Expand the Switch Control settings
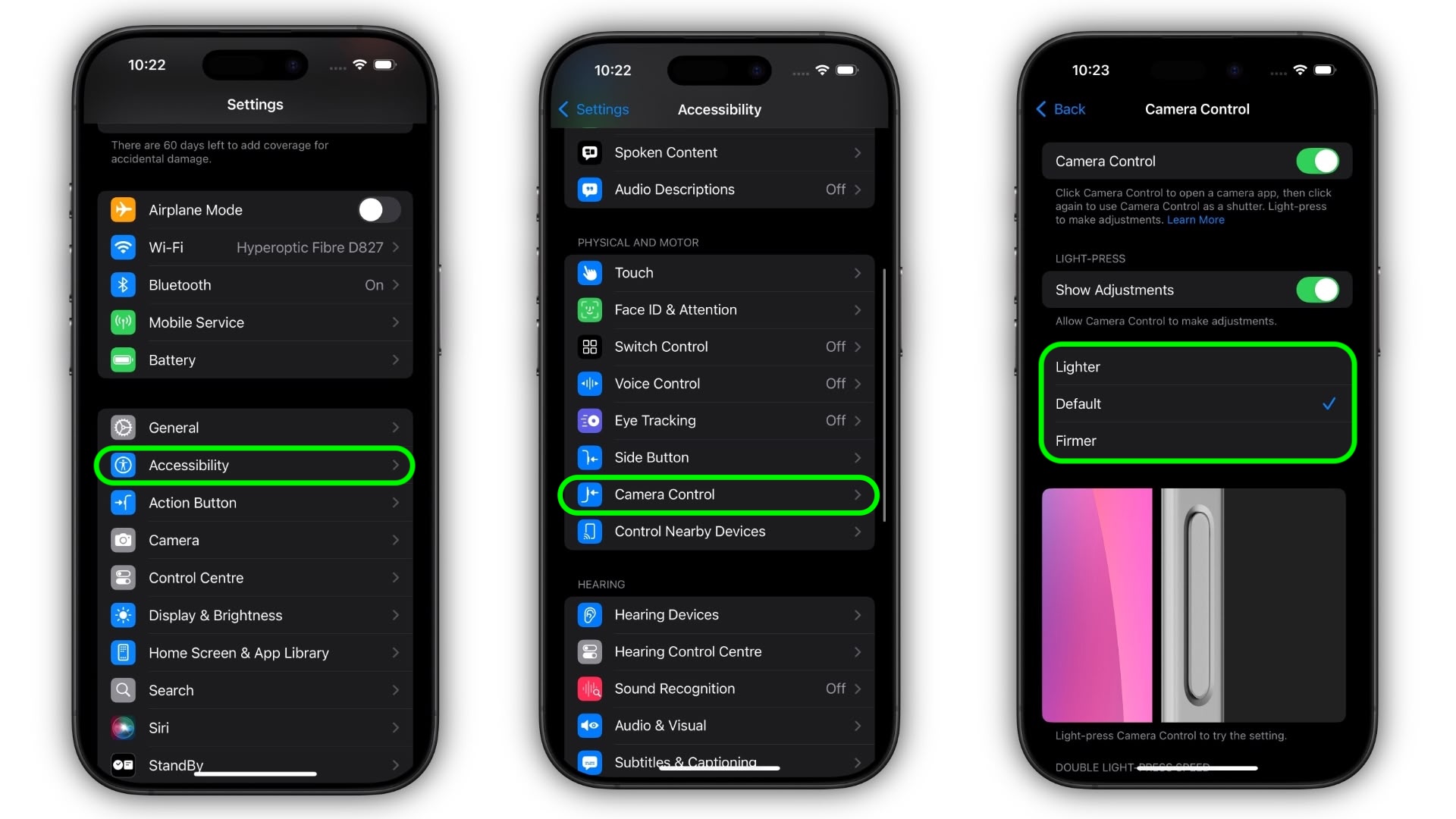This screenshot has width=1456, height=819. pos(718,346)
